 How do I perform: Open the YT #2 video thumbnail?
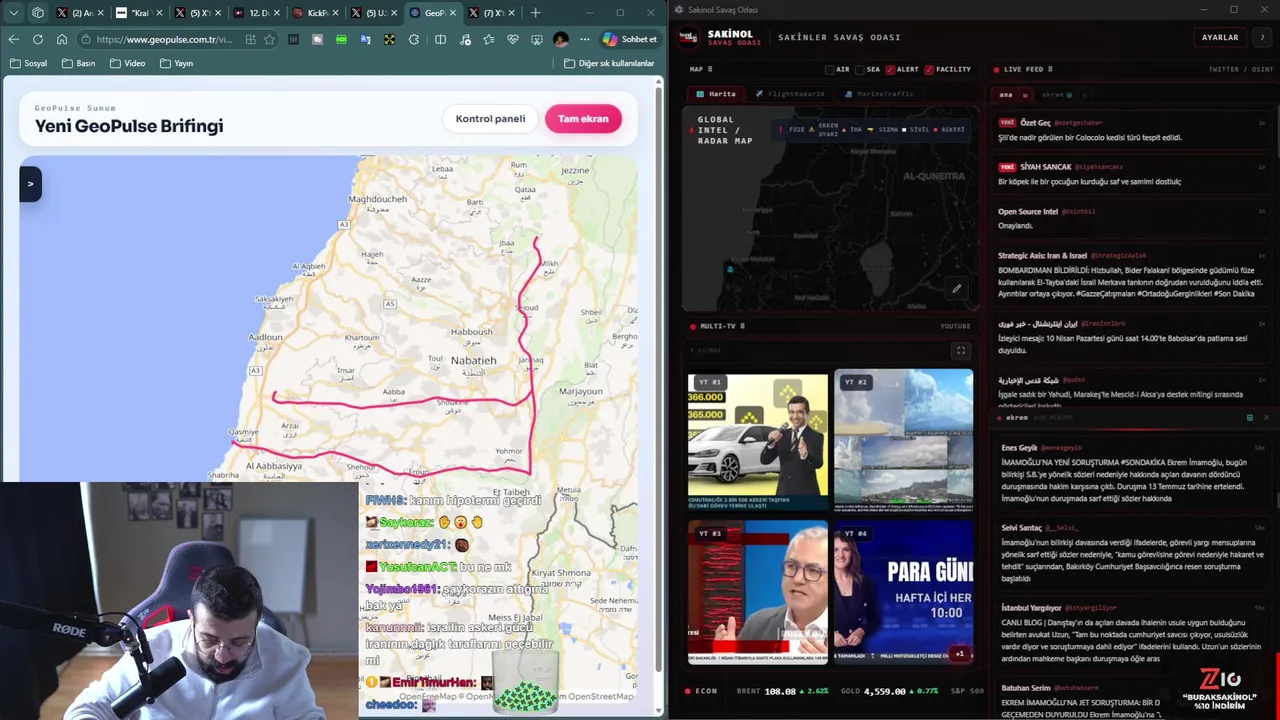tap(903, 440)
